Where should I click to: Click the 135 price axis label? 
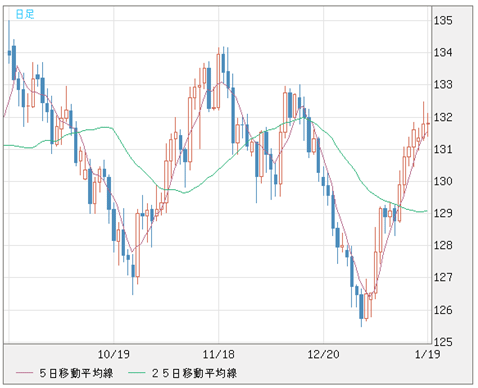click(x=443, y=21)
